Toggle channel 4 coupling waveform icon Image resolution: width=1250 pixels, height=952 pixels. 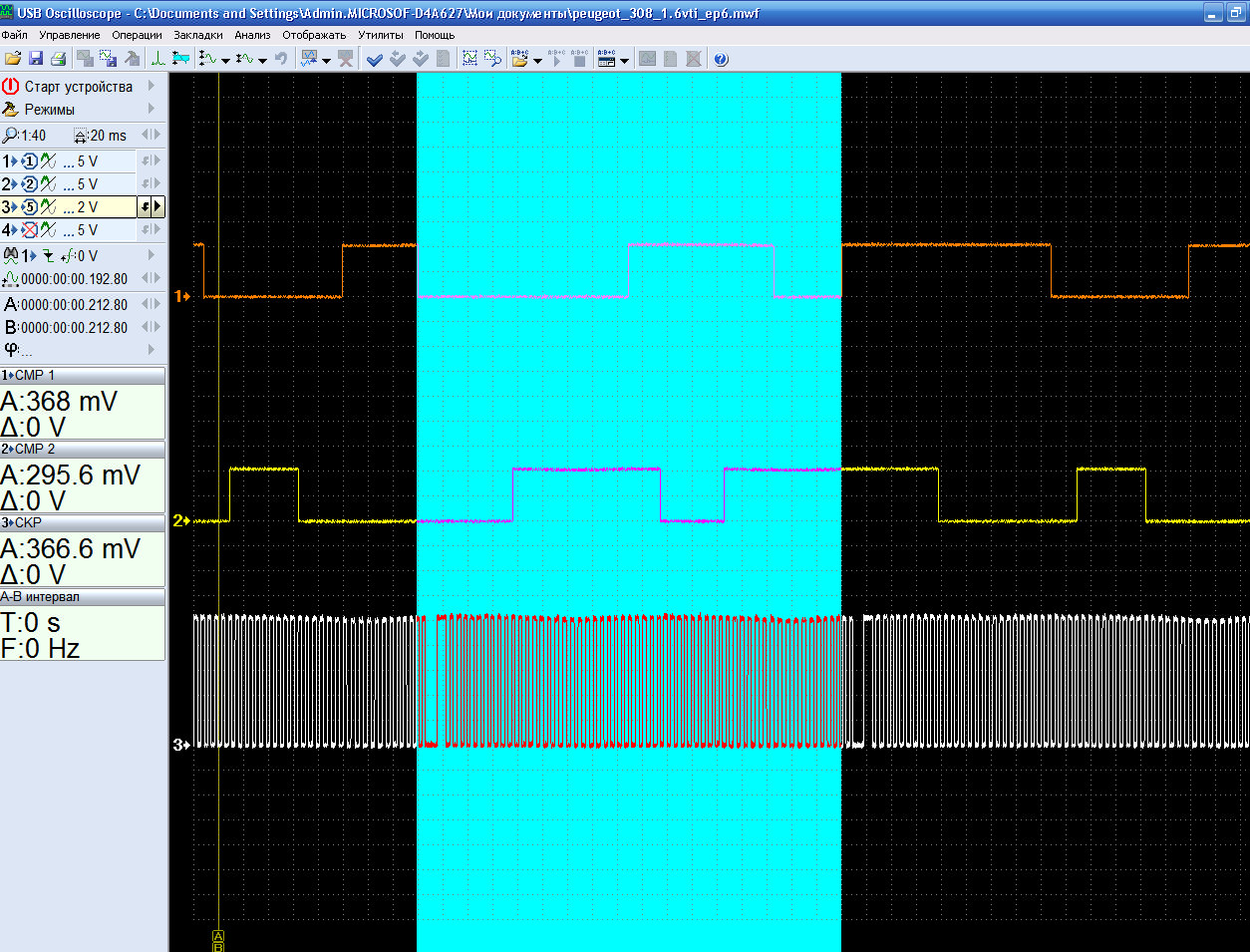(x=48, y=230)
